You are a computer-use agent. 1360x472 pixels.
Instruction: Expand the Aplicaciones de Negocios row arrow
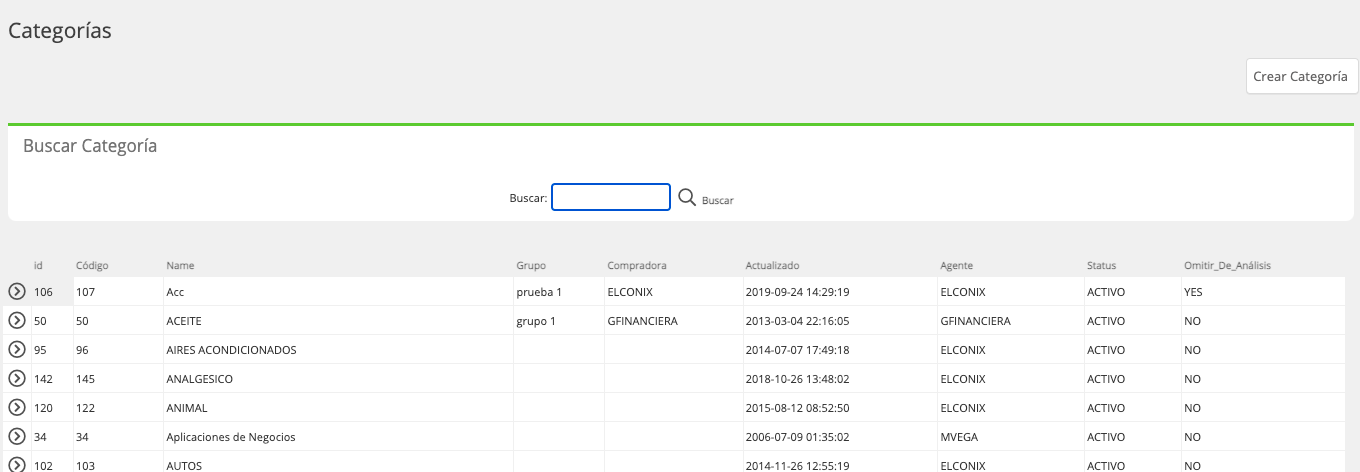[x=17, y=437]
